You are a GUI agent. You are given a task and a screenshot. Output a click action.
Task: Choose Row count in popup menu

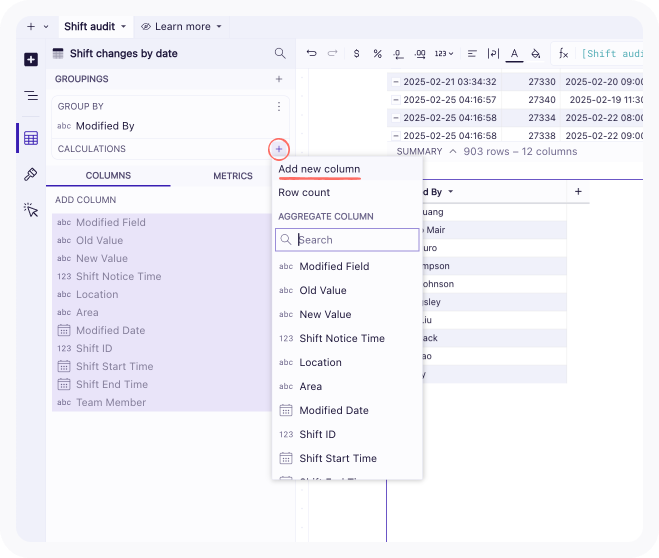pyautogui.click(x=304, y=192)
